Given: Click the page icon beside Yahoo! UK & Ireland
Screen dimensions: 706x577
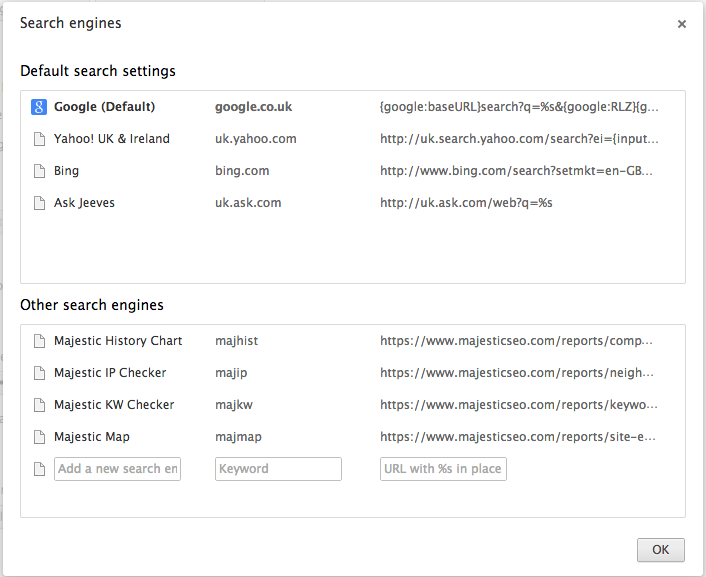Looking at the screenshot, I should [40, 139].
